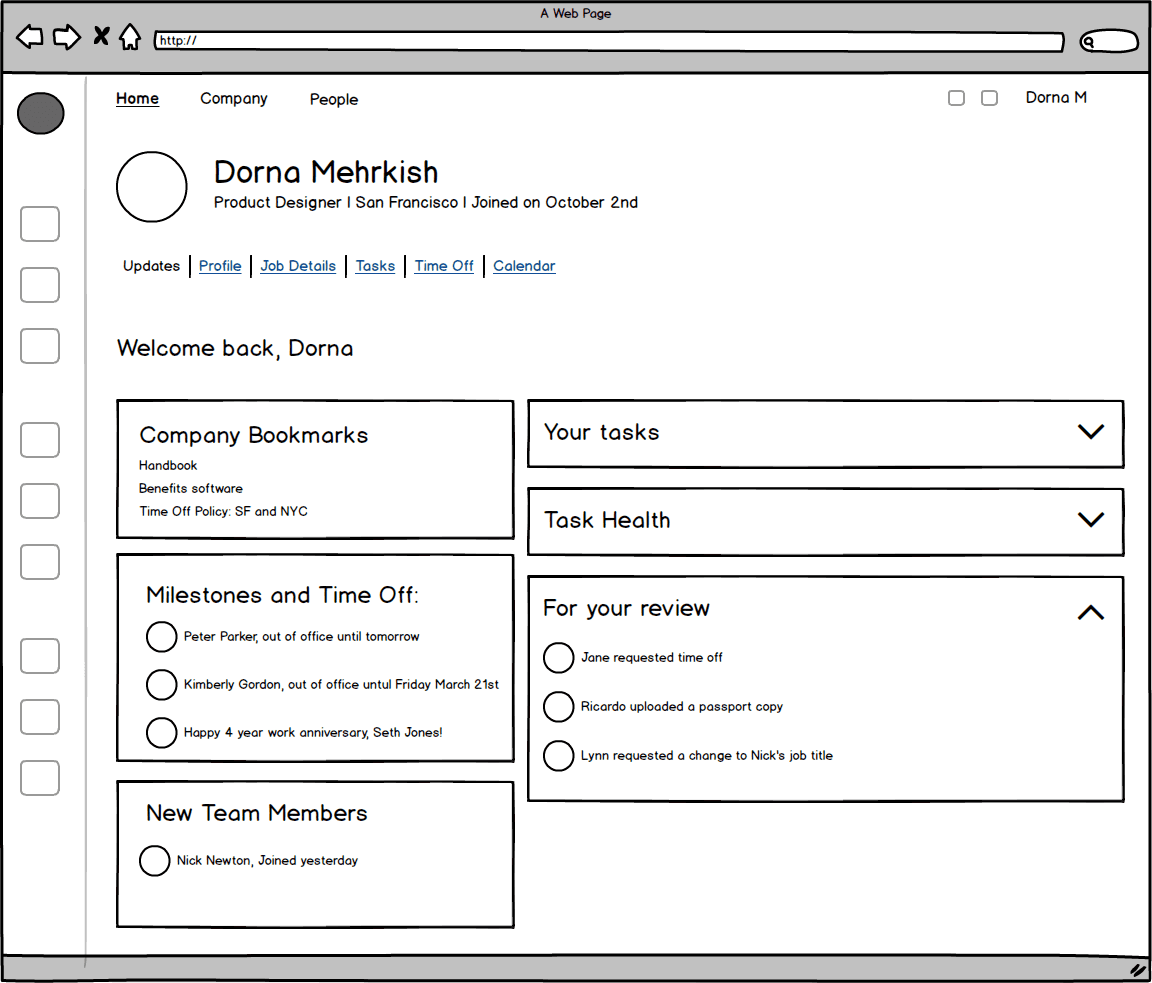
Task: Click the checkbox directly beside Dorna M
Action: click(x=990, y=98)
